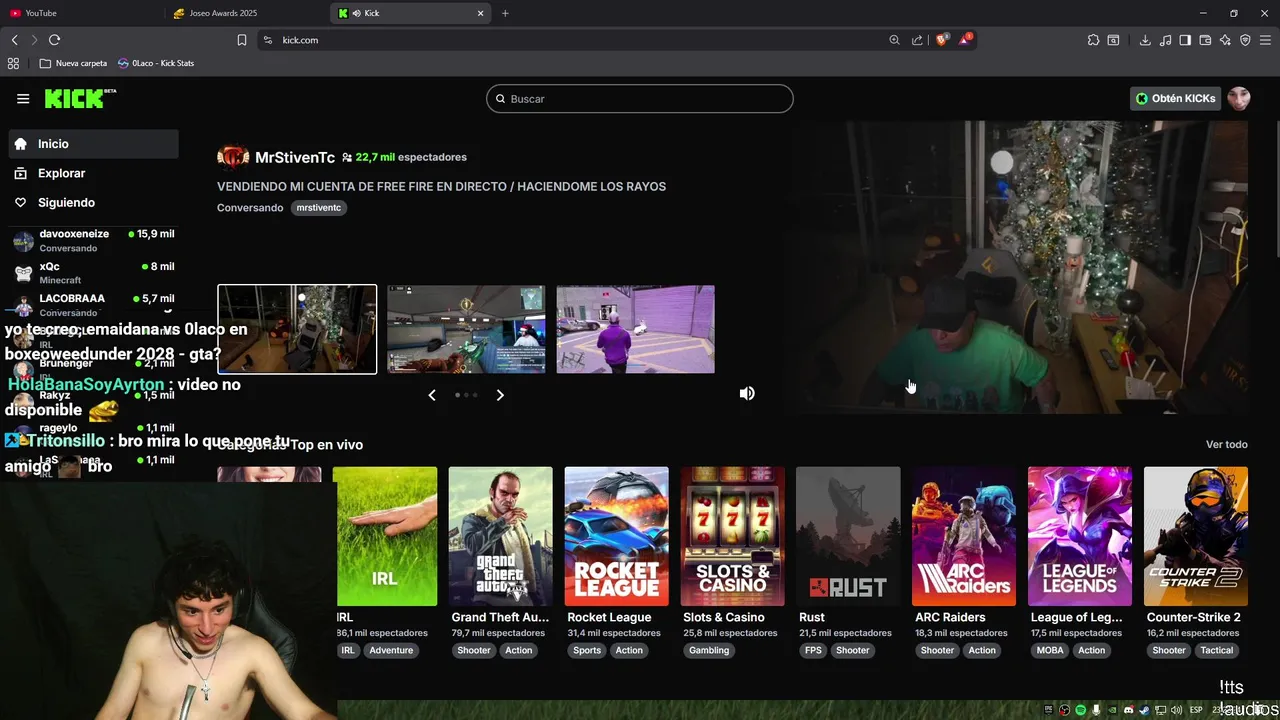
Task: Switch to the Joseo Awards 2025 tab
Action: [245, 13]
